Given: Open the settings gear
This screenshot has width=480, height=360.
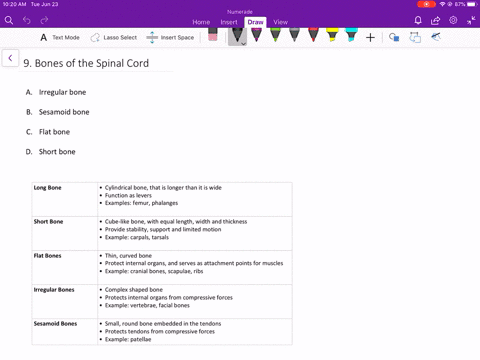Looking at the screenshot, I should [453, 20].
